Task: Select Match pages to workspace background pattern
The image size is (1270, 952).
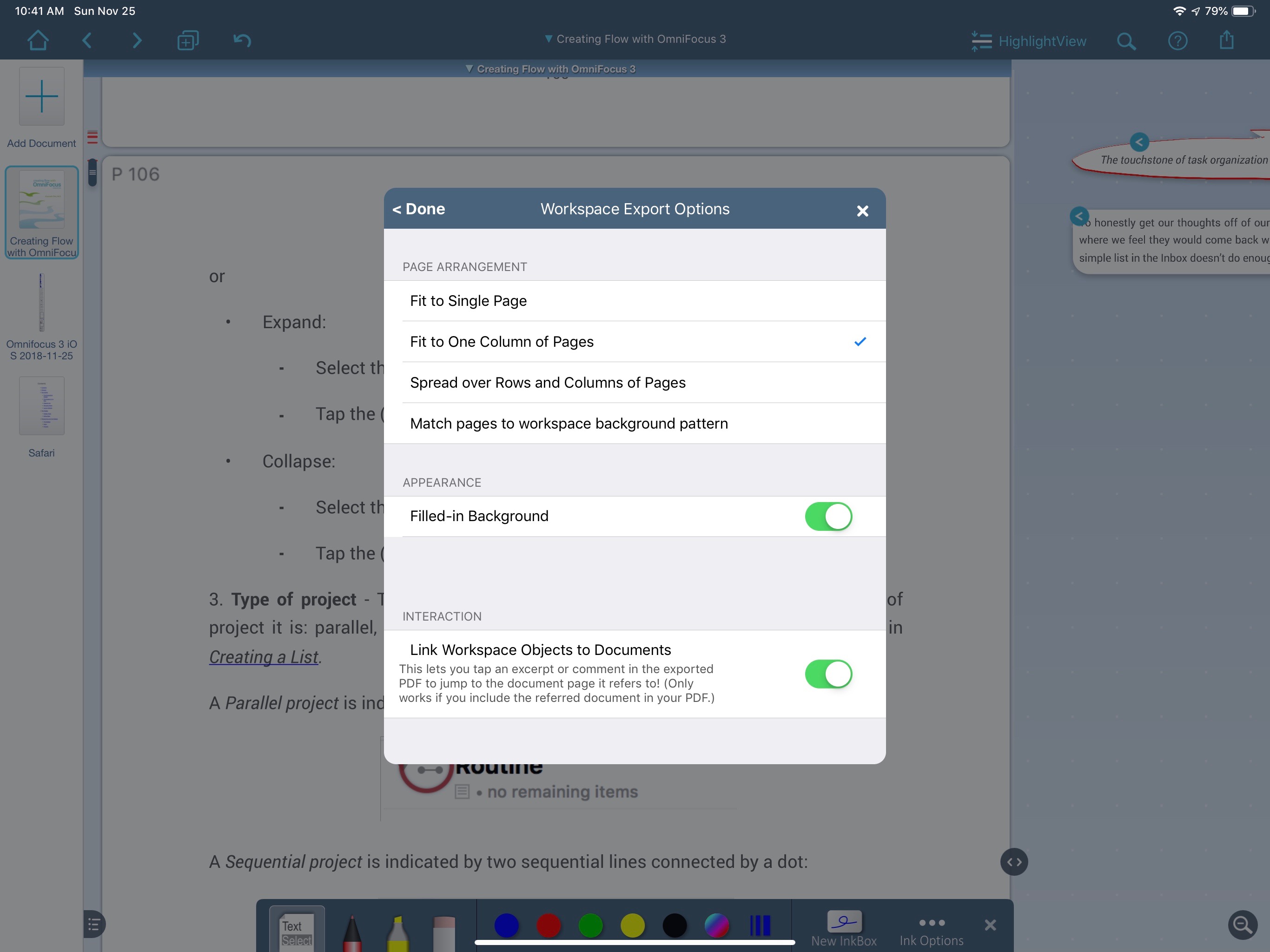Action: (635, 423)
